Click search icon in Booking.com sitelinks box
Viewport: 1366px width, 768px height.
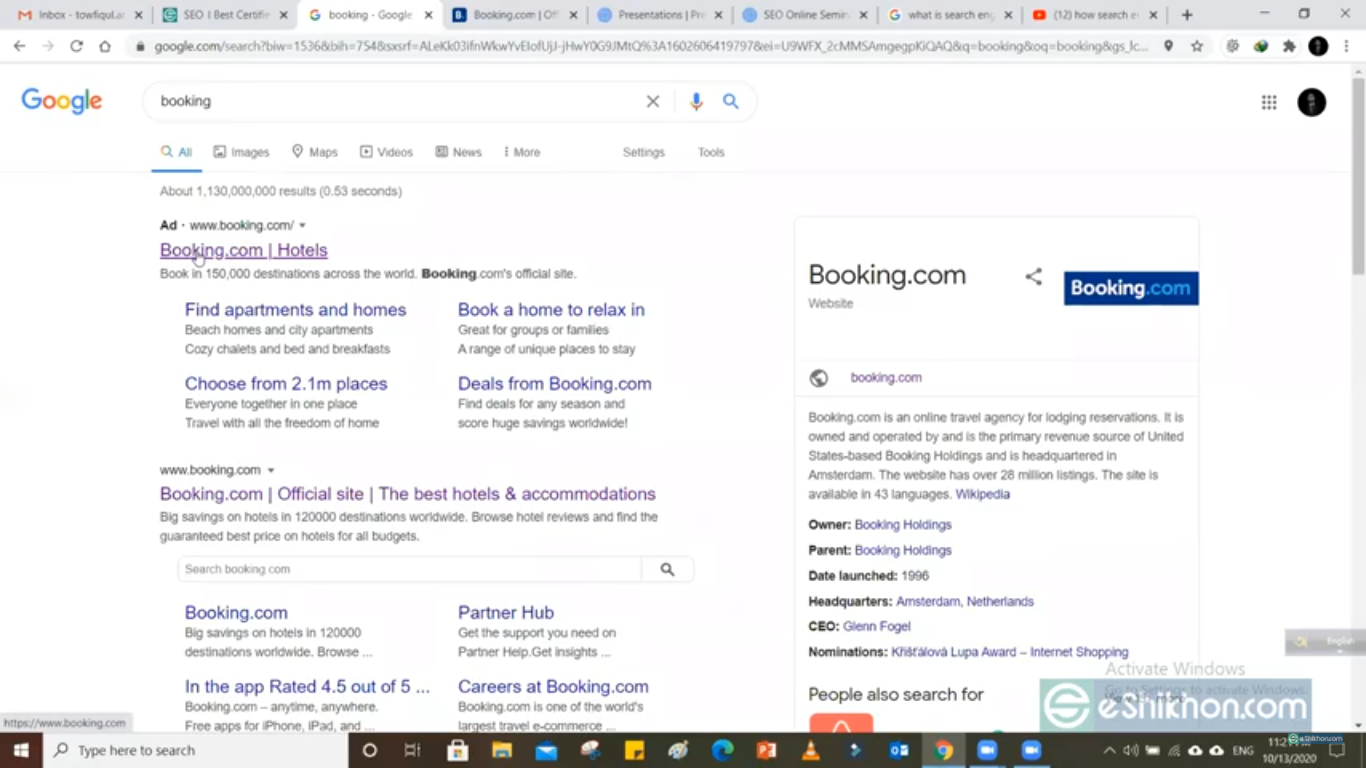click(667, 569)
